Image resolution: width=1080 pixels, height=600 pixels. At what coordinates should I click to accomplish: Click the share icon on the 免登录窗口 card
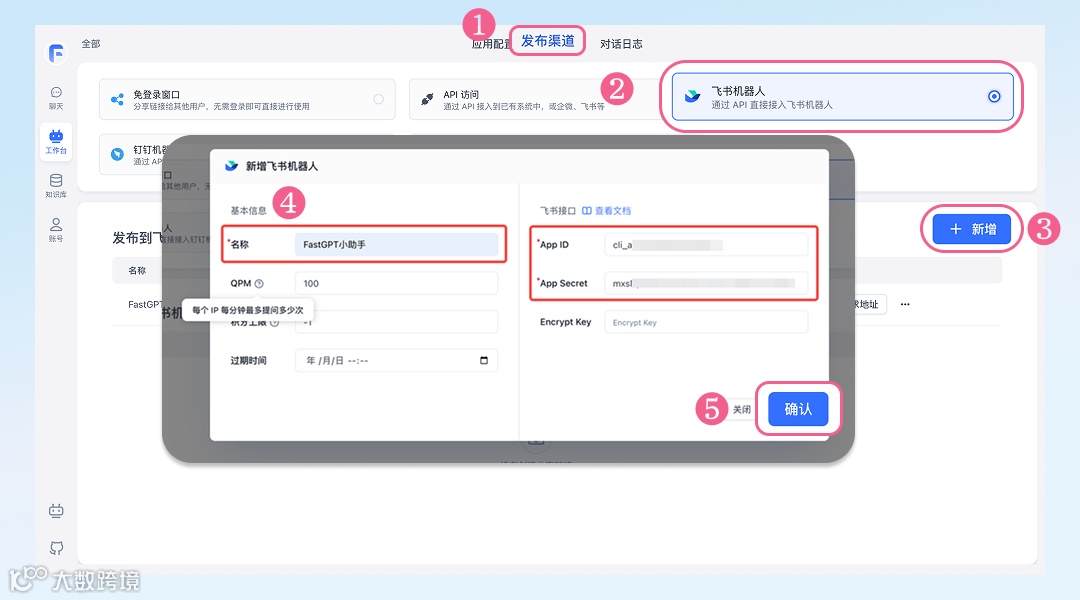117,99
